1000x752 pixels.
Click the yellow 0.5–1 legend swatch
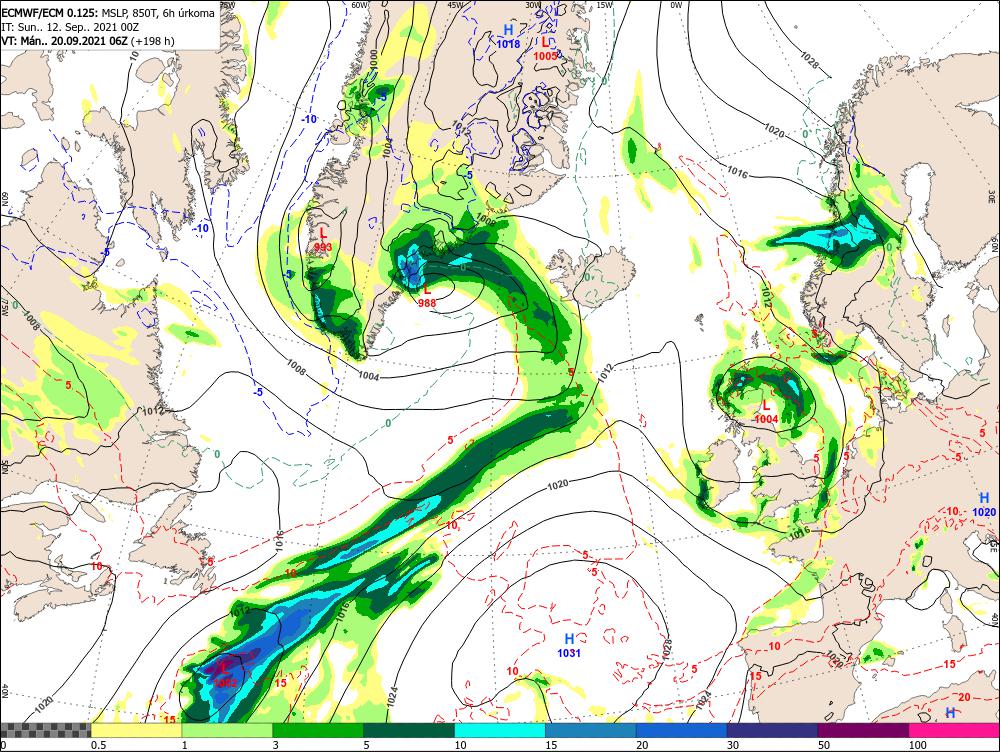136,730
